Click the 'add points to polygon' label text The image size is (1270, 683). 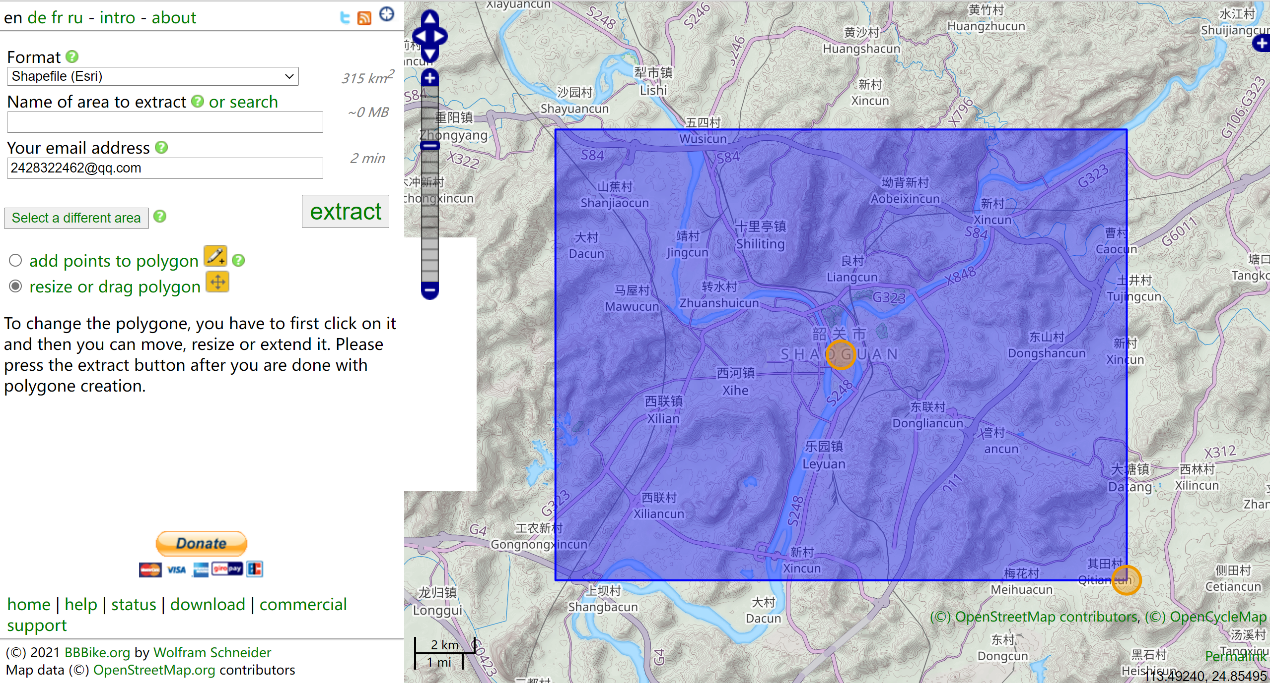pyautogui.click(x=114, y=261)
